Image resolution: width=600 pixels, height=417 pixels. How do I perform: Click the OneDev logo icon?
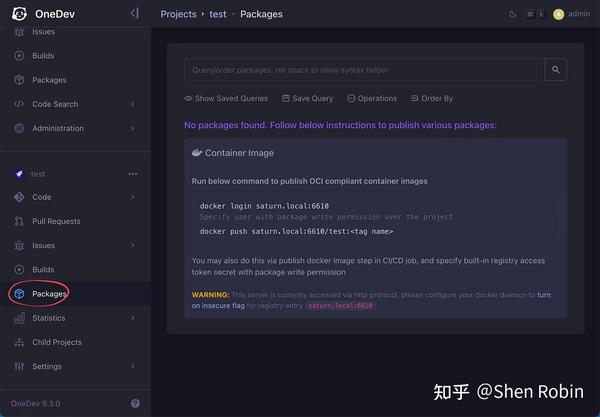pos(19,14)
